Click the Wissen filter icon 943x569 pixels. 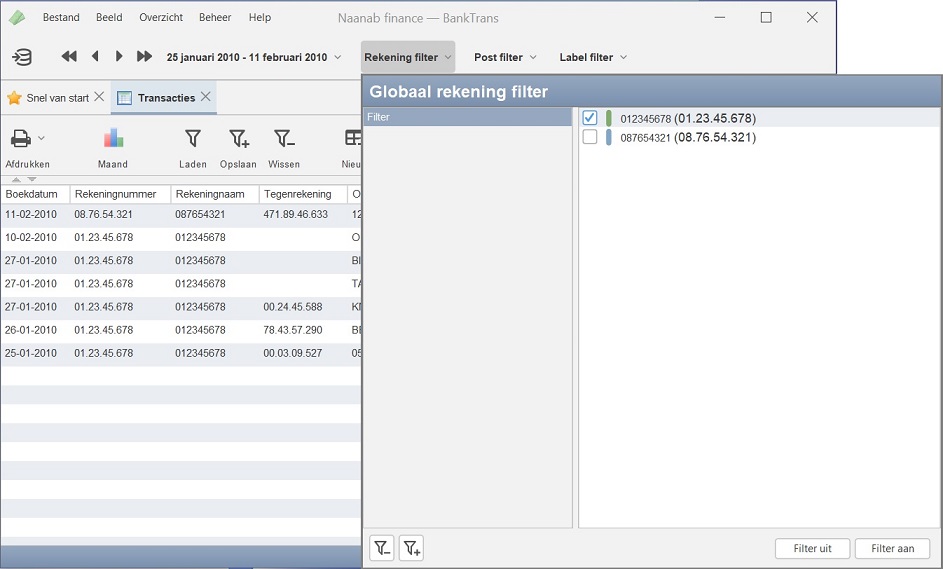[284, 139]
